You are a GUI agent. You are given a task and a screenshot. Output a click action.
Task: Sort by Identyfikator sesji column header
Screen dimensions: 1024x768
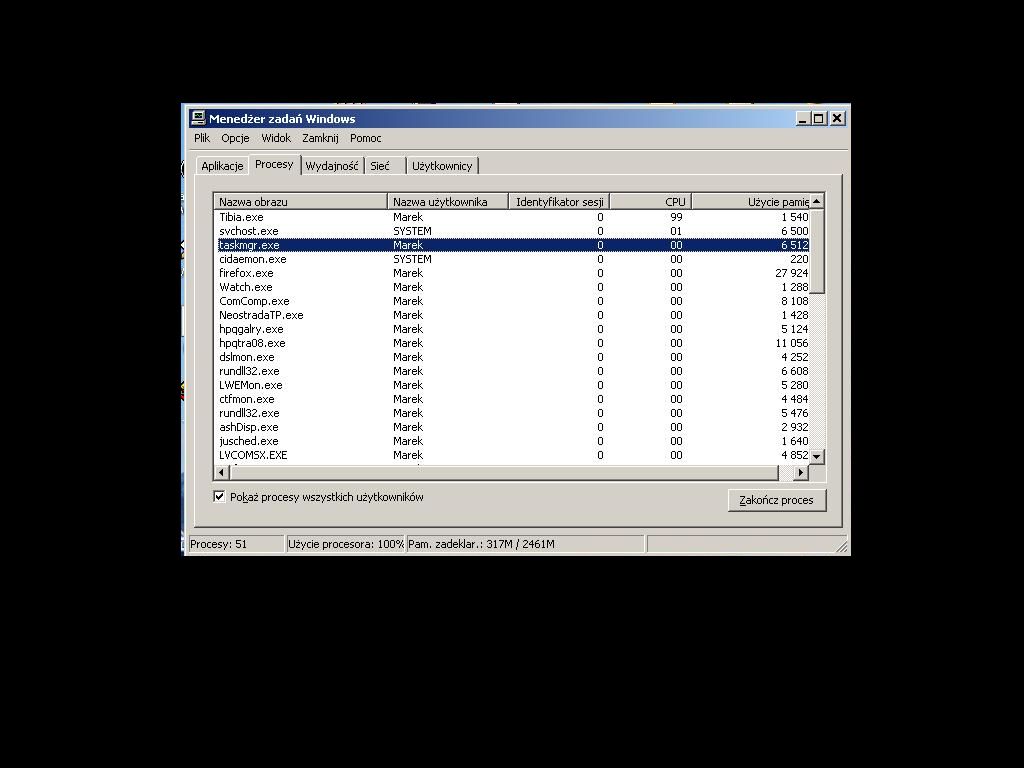tap(559, 202)
